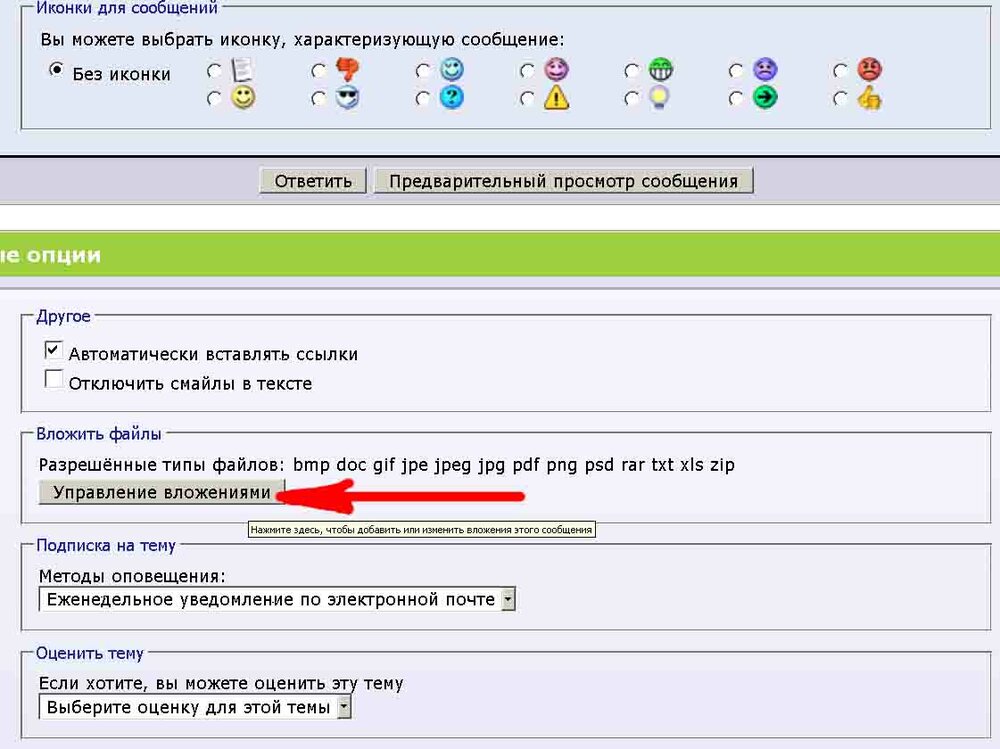Pick the purple sad face icon

(765, 70)
